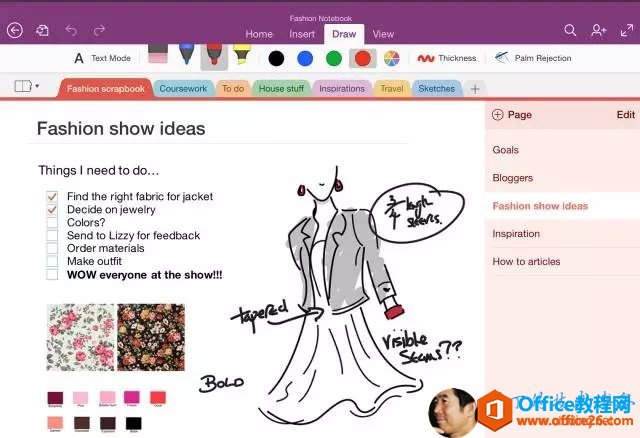Select the black ink color
Screen dimensions: 640x438
pos(276,58)
